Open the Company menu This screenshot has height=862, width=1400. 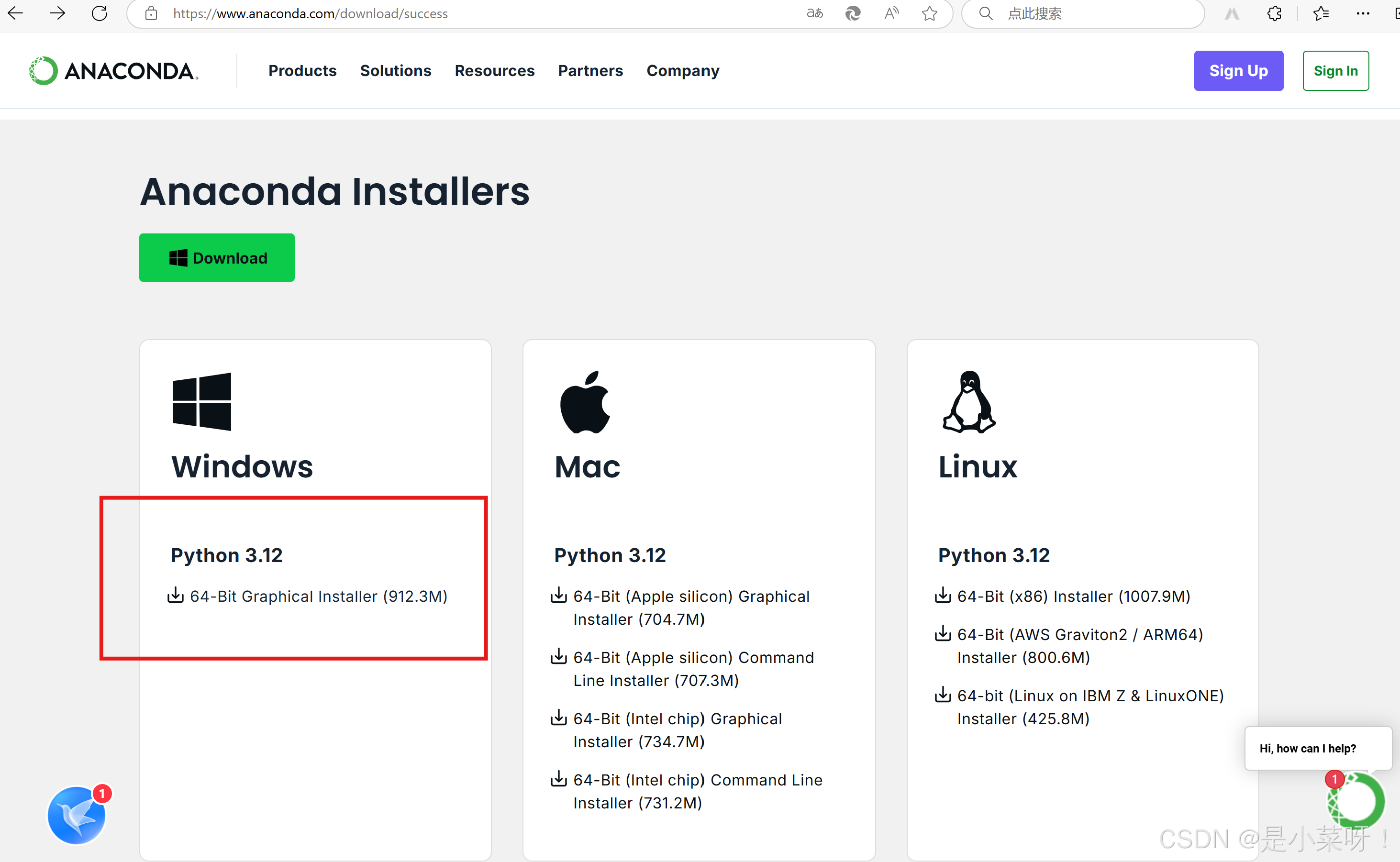click(683, 71)
